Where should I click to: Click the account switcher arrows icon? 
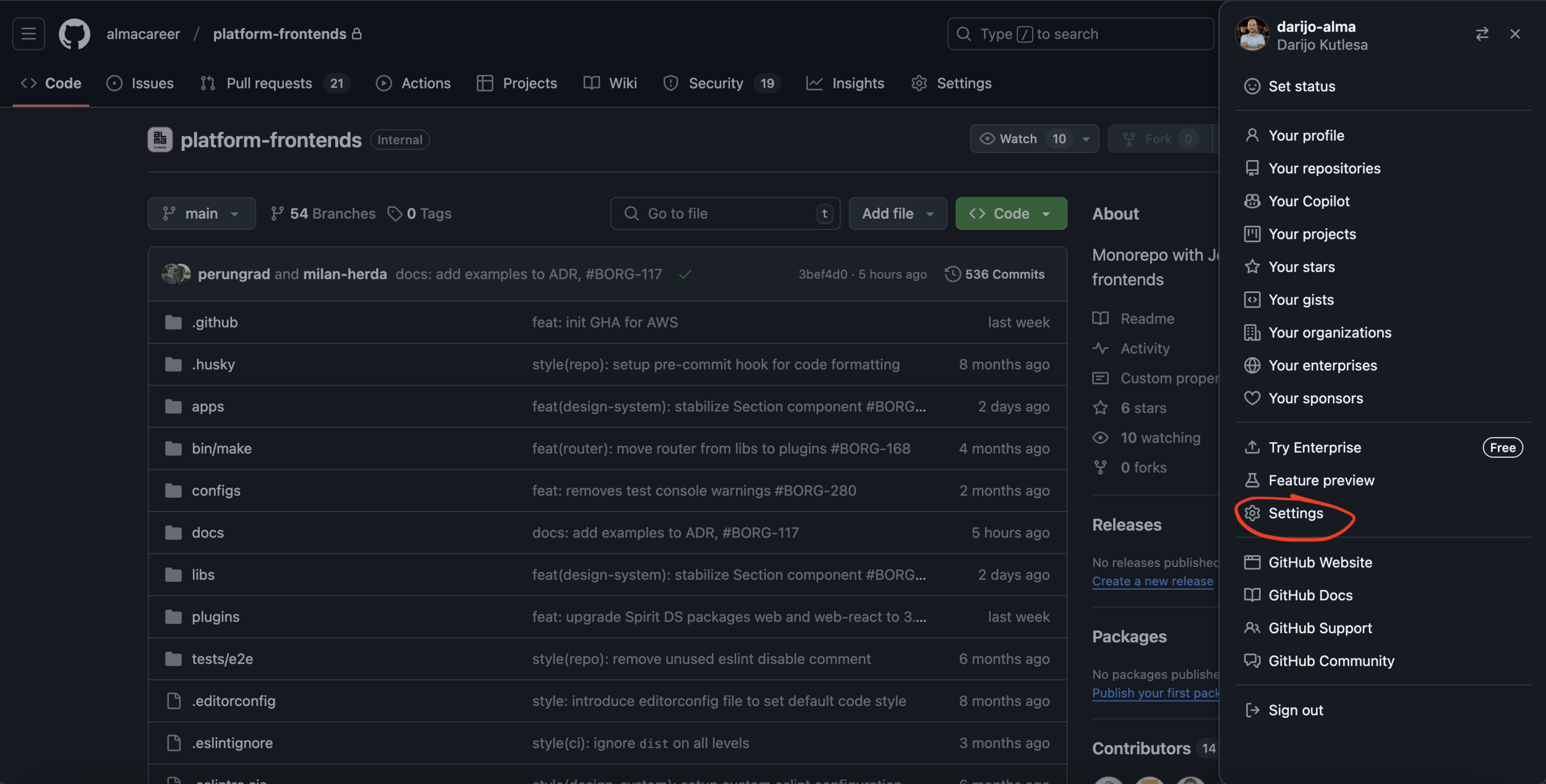coord(1482,34)
